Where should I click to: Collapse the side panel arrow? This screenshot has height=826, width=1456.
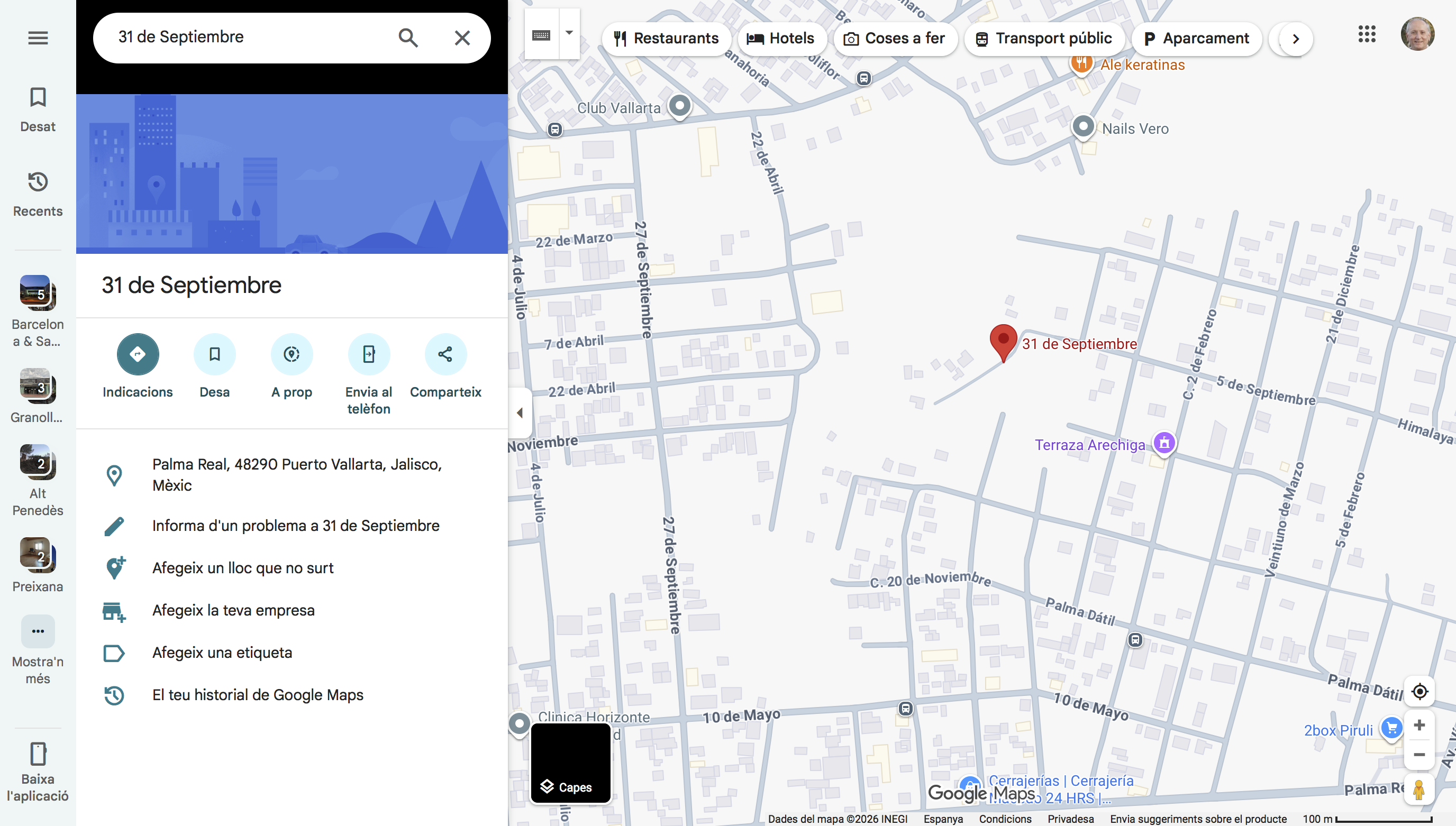(x=520, y=413)
